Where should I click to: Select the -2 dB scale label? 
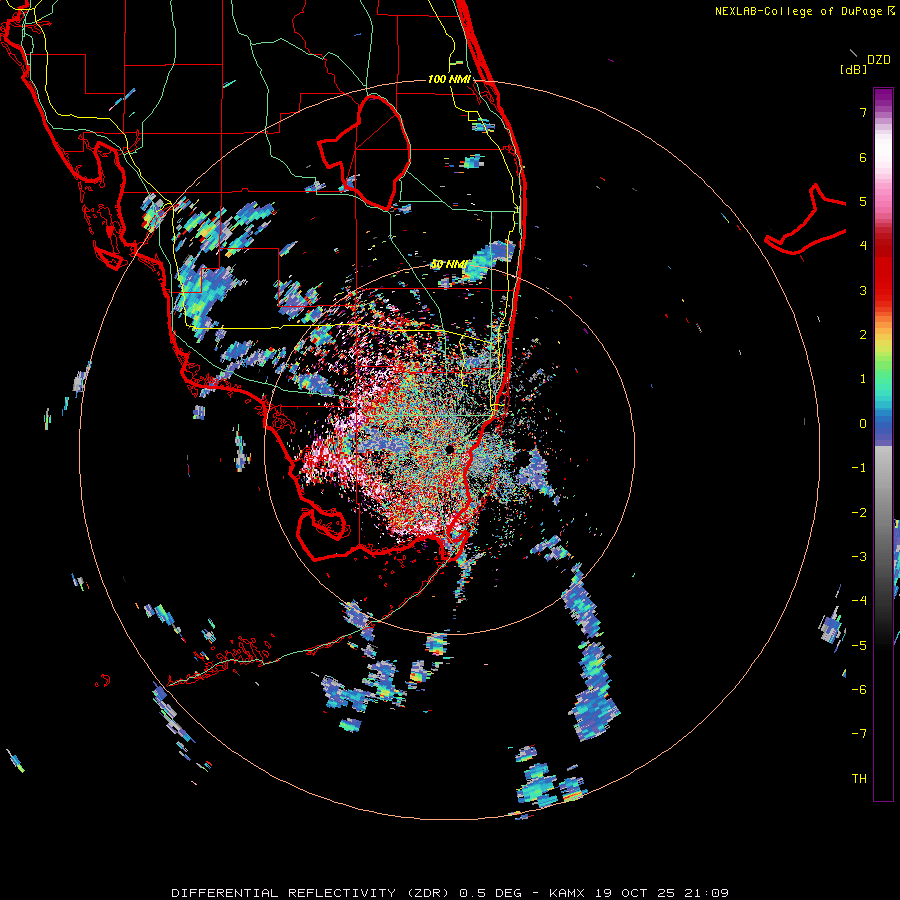pos(859,513)
